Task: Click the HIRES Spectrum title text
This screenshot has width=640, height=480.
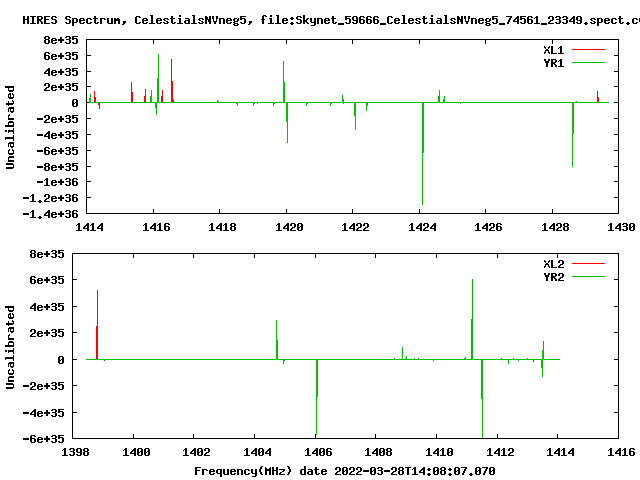Action: coord(331,20)
